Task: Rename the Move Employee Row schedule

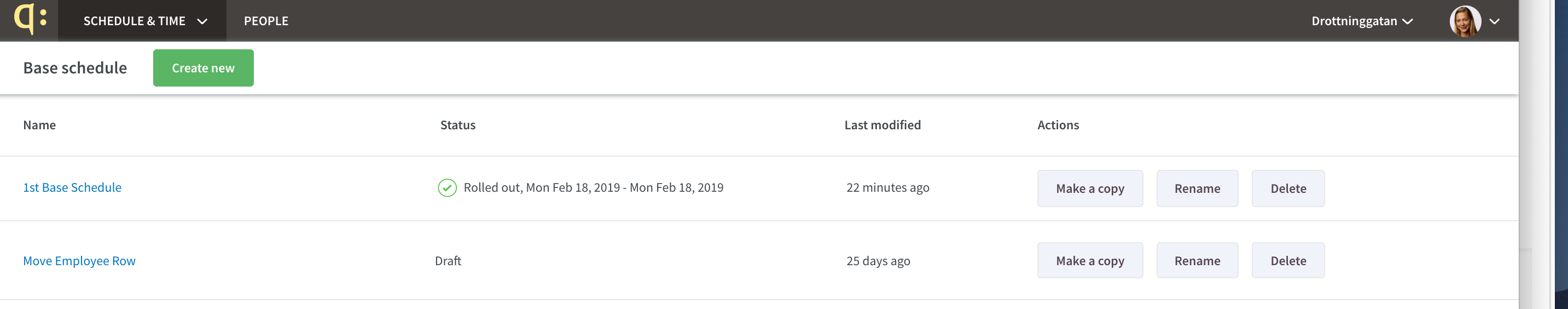Action: pyautogui.click(x=1197, y=261)
